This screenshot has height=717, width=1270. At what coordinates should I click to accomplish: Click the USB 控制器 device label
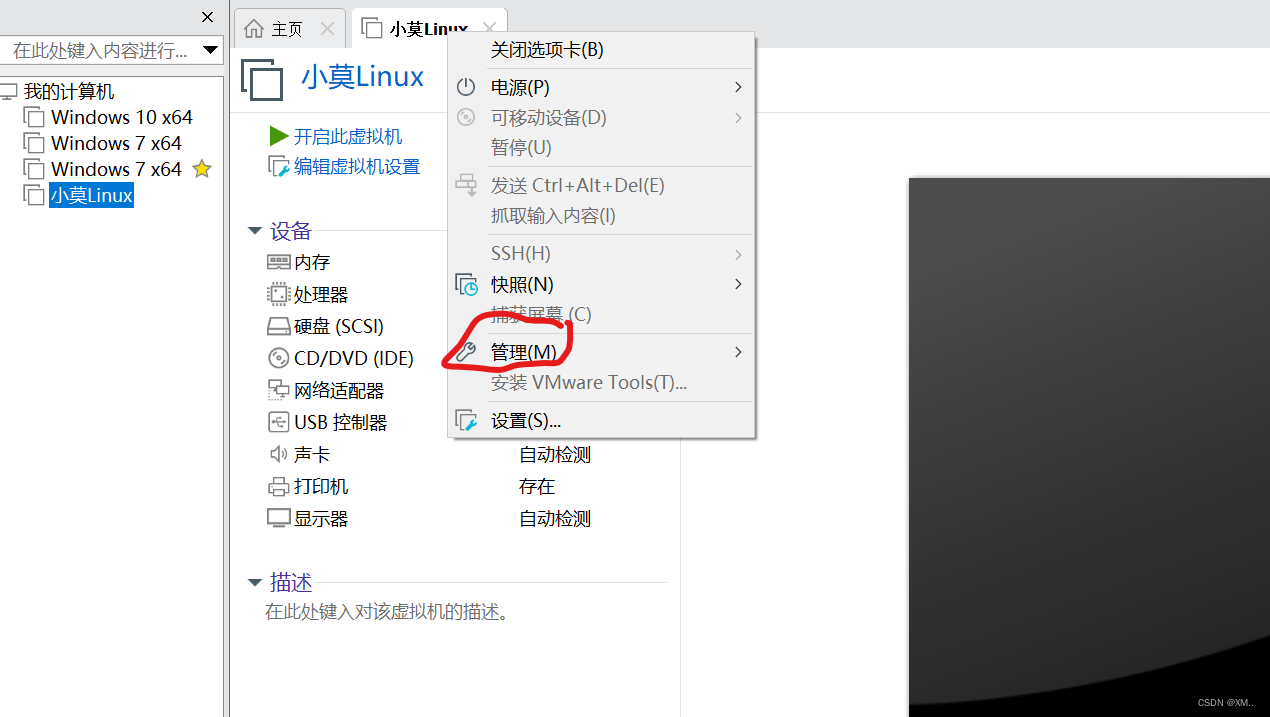[x=341, y=422]
